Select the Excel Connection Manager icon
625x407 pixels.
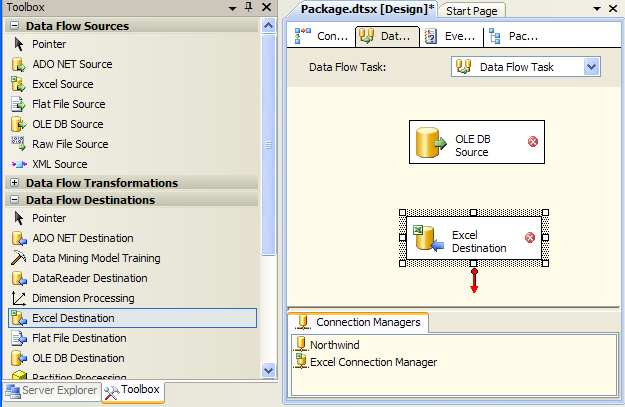coord(301,361)
